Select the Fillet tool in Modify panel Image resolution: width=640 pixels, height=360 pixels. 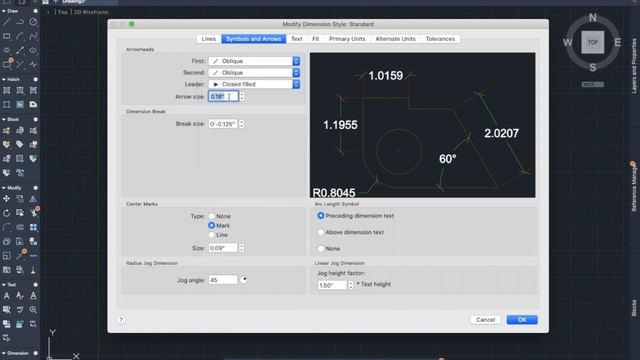pos(7,227)
